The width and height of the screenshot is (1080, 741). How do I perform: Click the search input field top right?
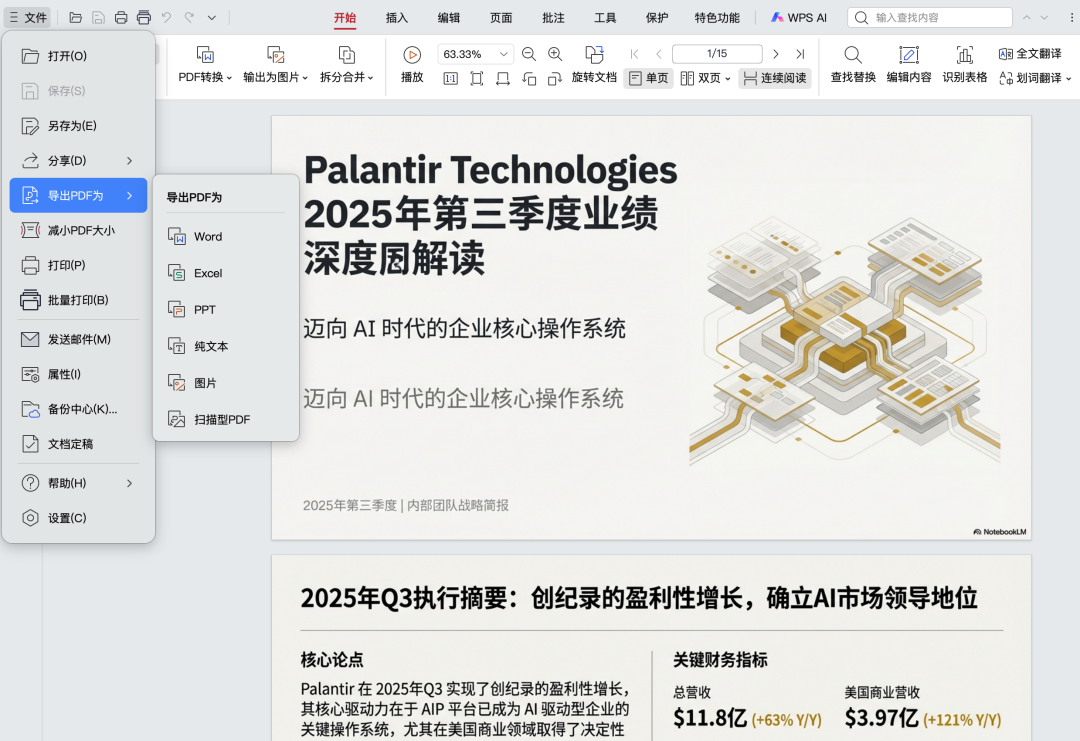pos(930,17)
